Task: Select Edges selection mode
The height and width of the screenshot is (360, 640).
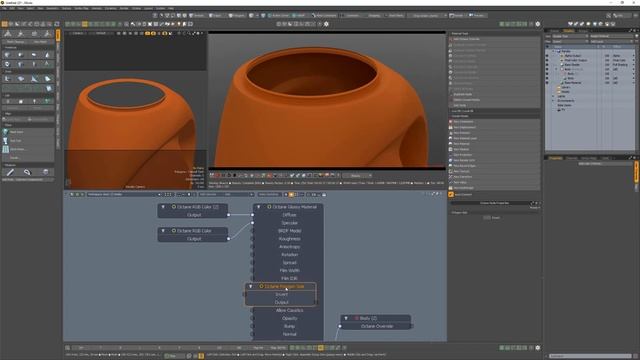Action: 216,16
